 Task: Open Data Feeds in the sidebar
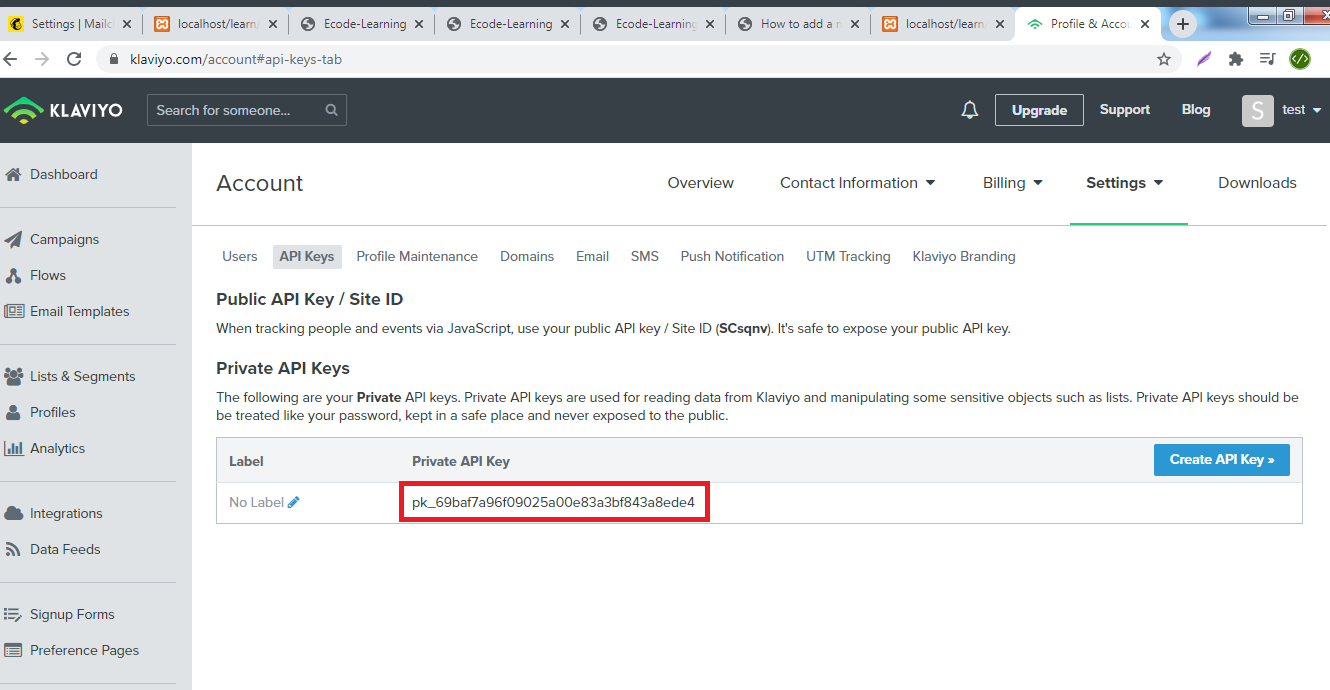click(x=65, y=549)
